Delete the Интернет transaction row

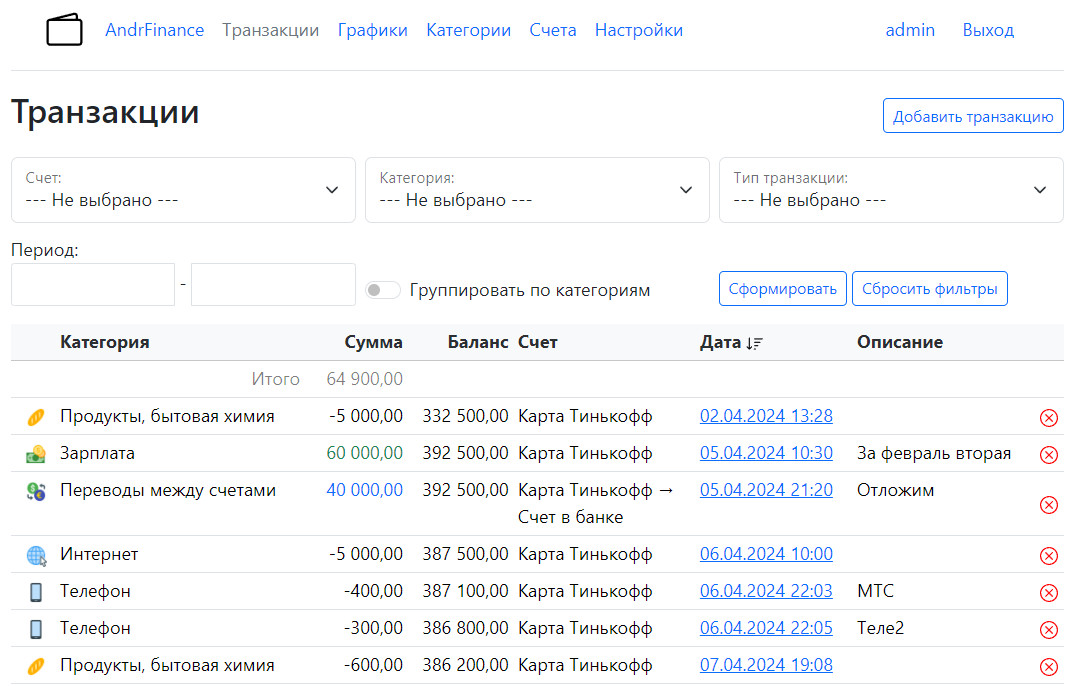click(x=1048, y=555)
